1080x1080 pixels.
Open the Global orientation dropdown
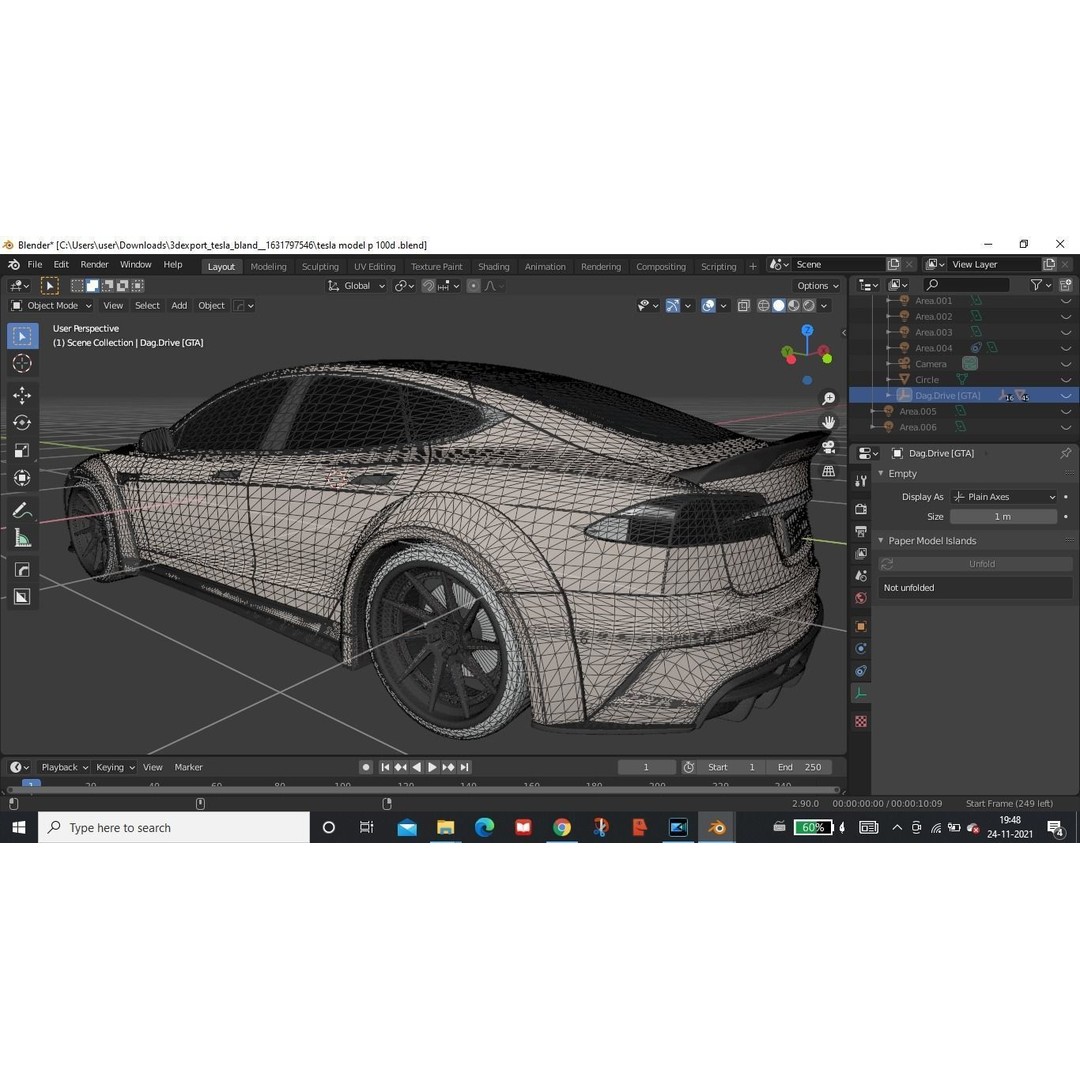(356, 286)
